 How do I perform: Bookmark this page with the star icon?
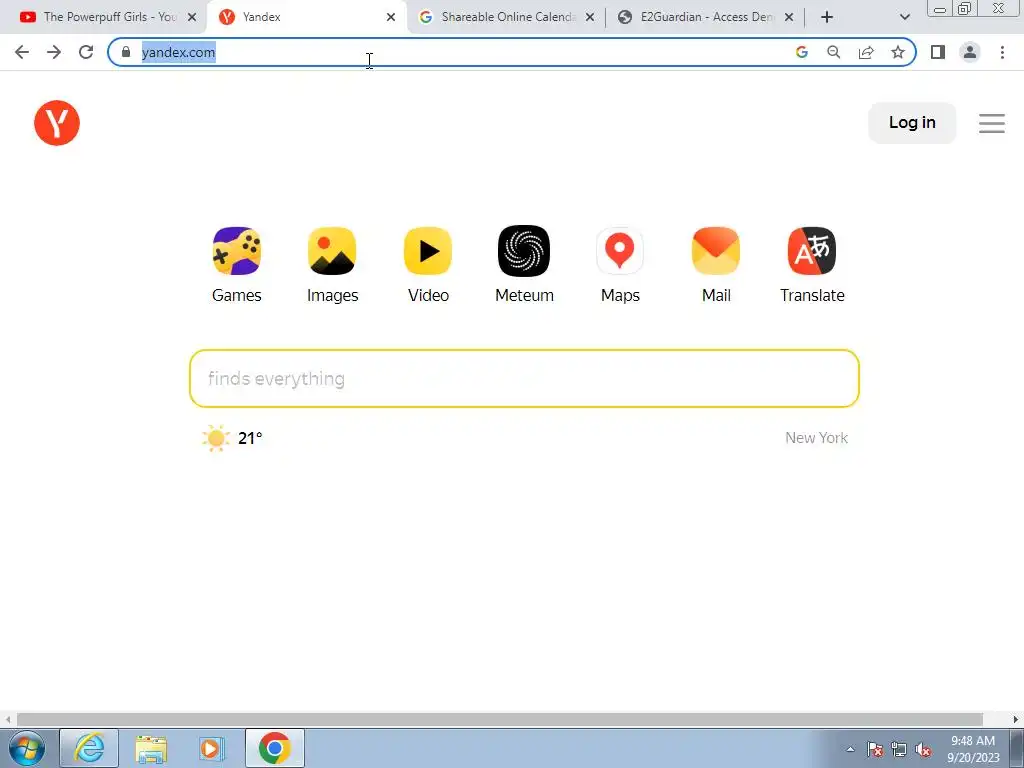coord(898,52)
